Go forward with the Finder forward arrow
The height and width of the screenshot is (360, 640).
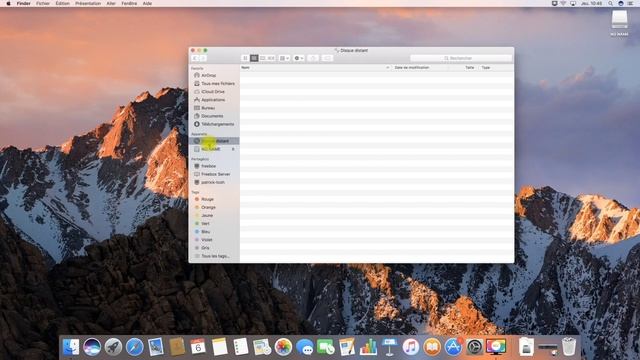[x=203, y=58]
